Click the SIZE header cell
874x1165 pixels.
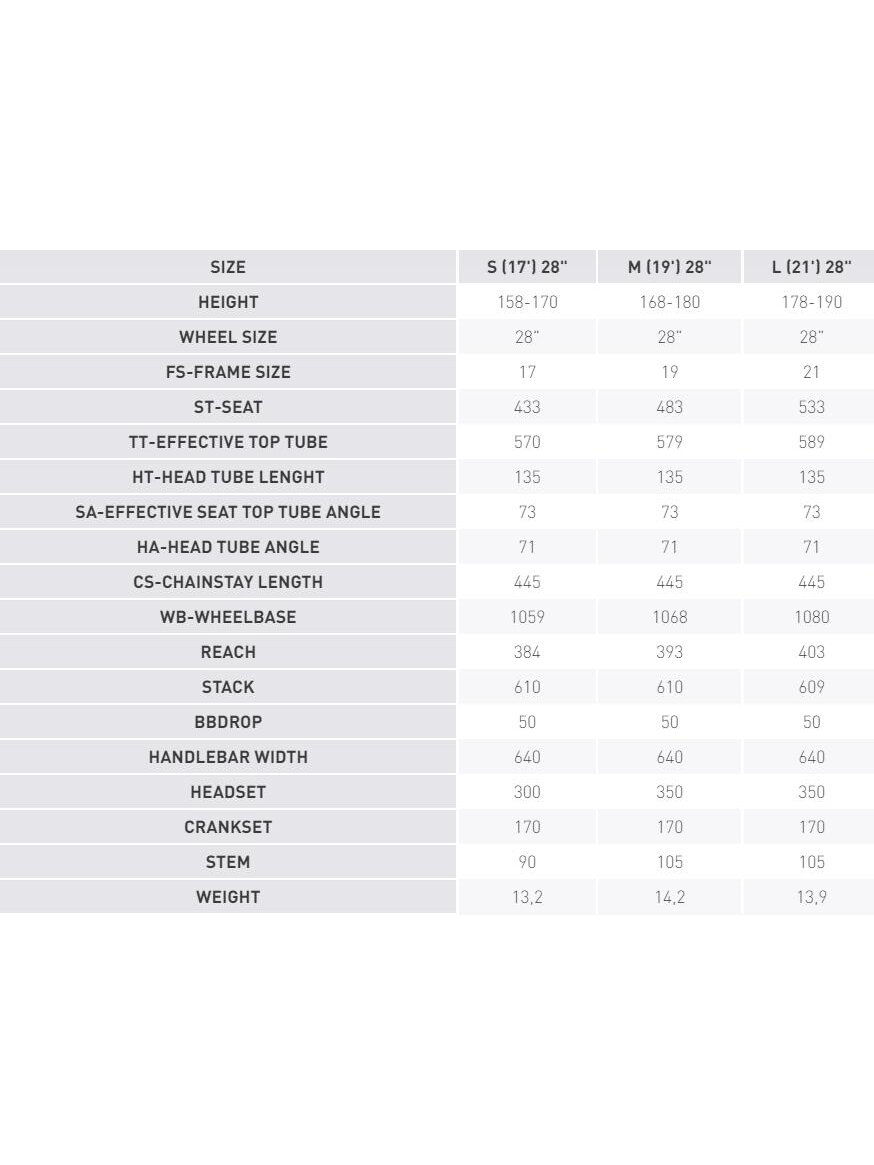coord(227,267)
